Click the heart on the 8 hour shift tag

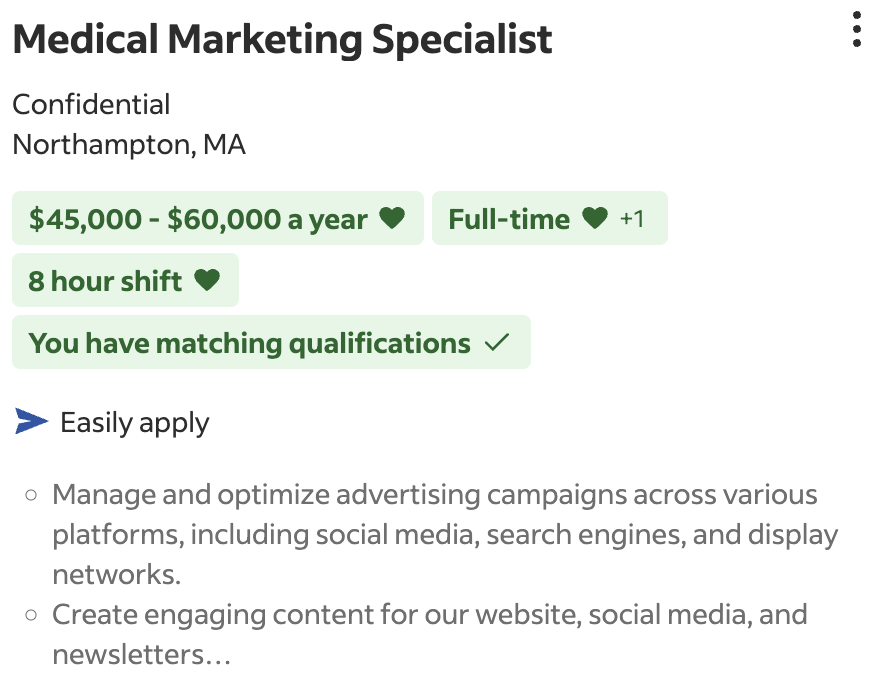click(x=206, y=281)
